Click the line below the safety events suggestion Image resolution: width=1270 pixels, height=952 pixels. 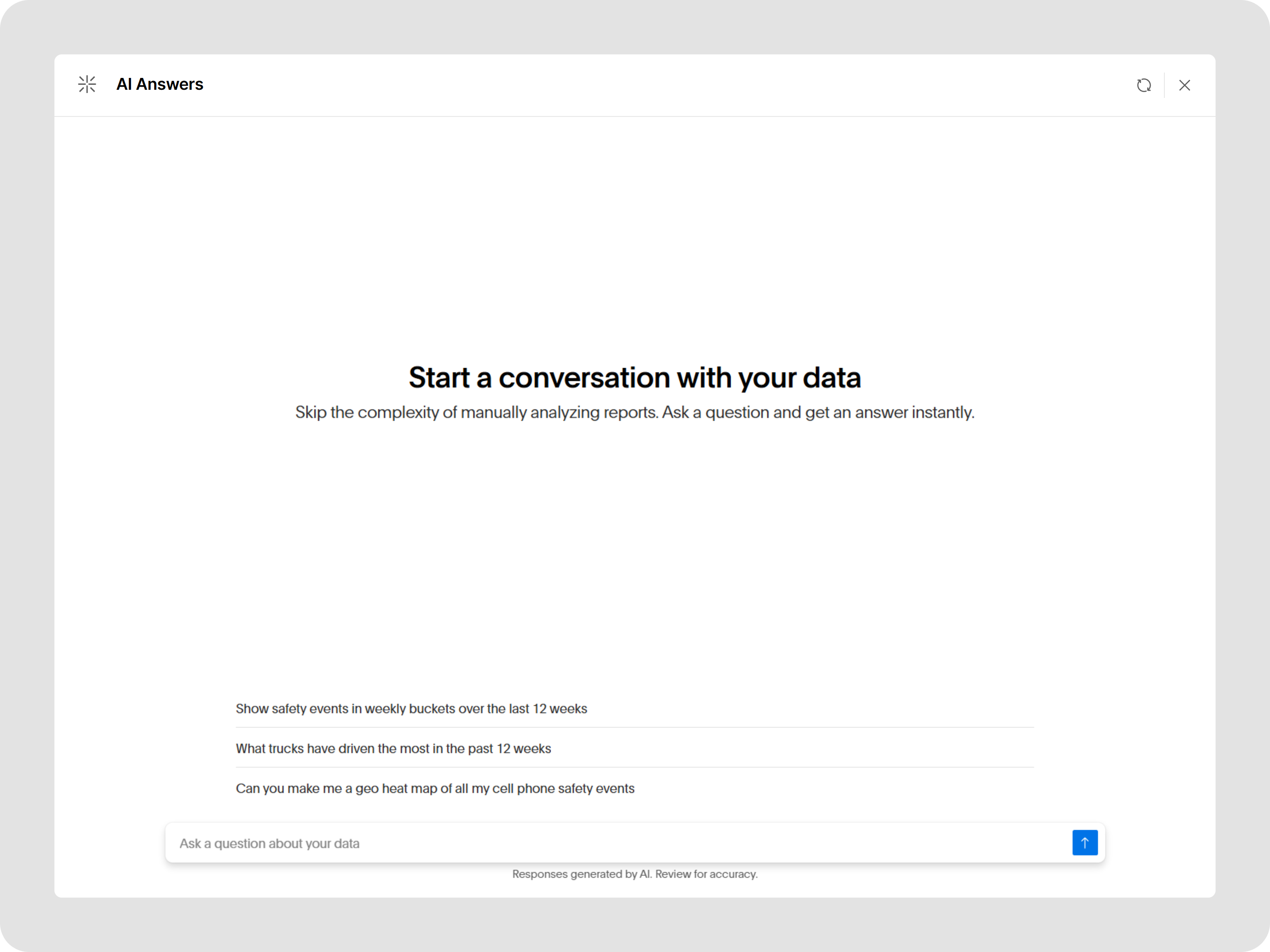(635, 727)
